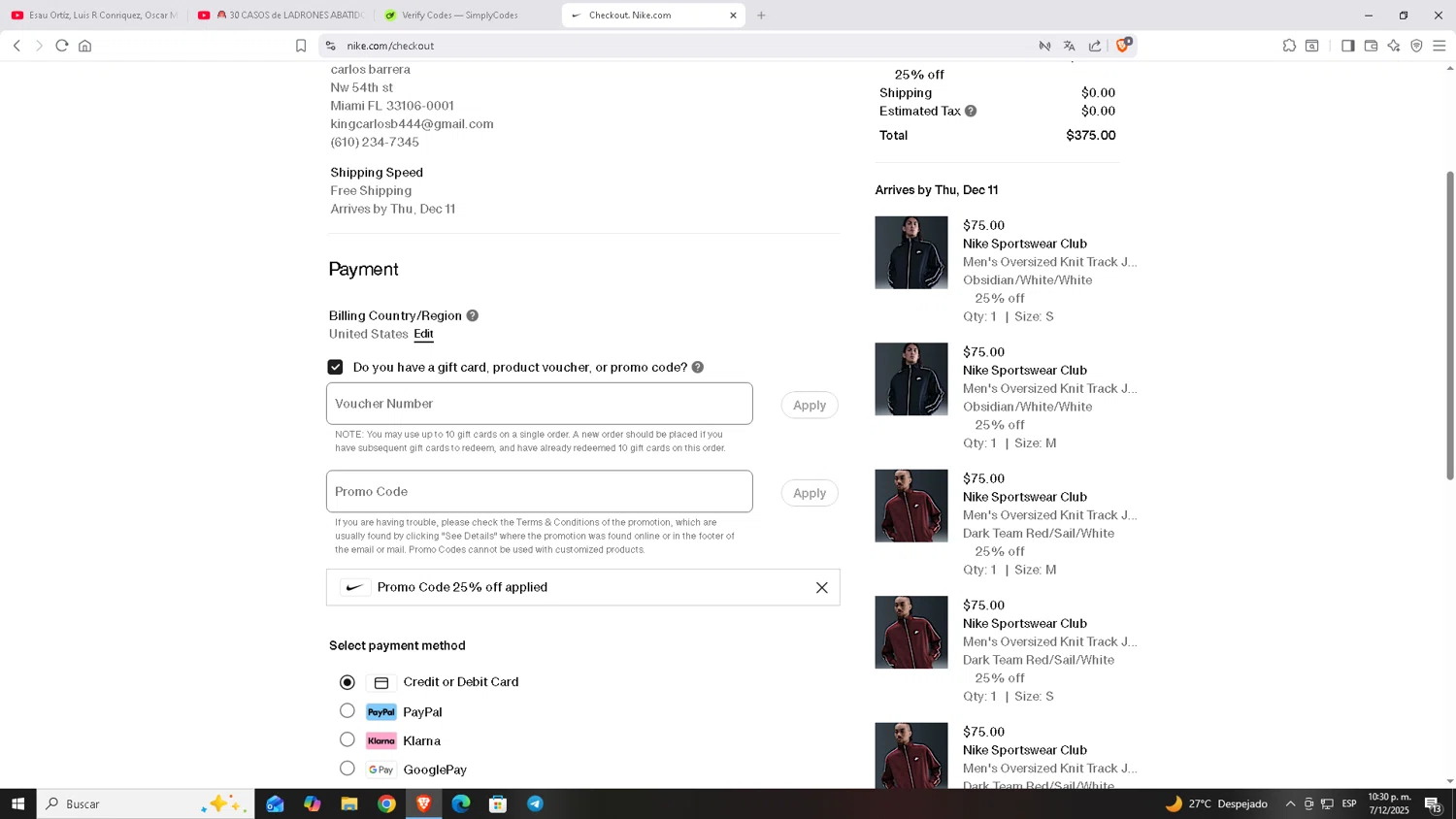Go back in browser history
The height and width of the screenshot is (819, 1456).
tap(17, 46)
